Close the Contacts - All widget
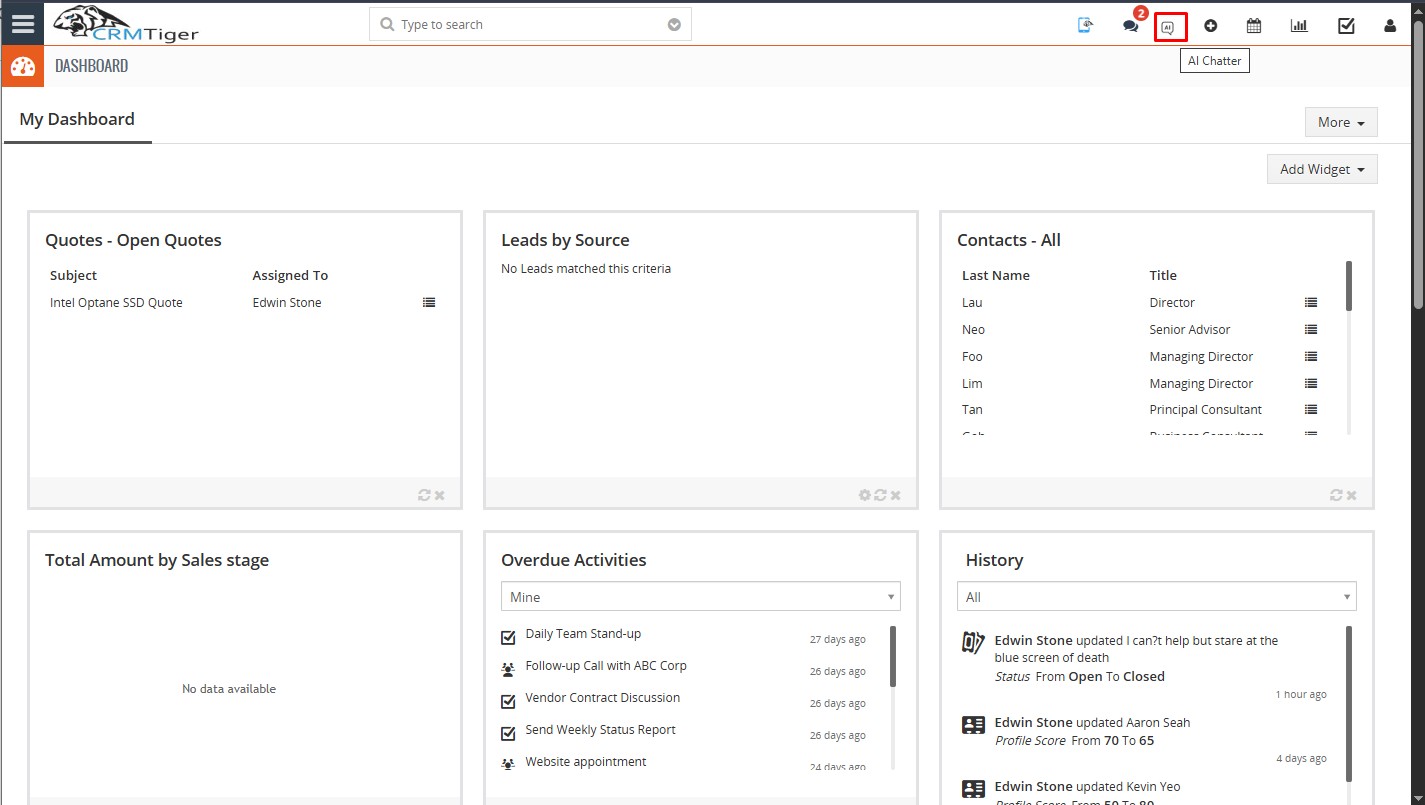The image size is (1425, 805). (x=1352, y=495)
